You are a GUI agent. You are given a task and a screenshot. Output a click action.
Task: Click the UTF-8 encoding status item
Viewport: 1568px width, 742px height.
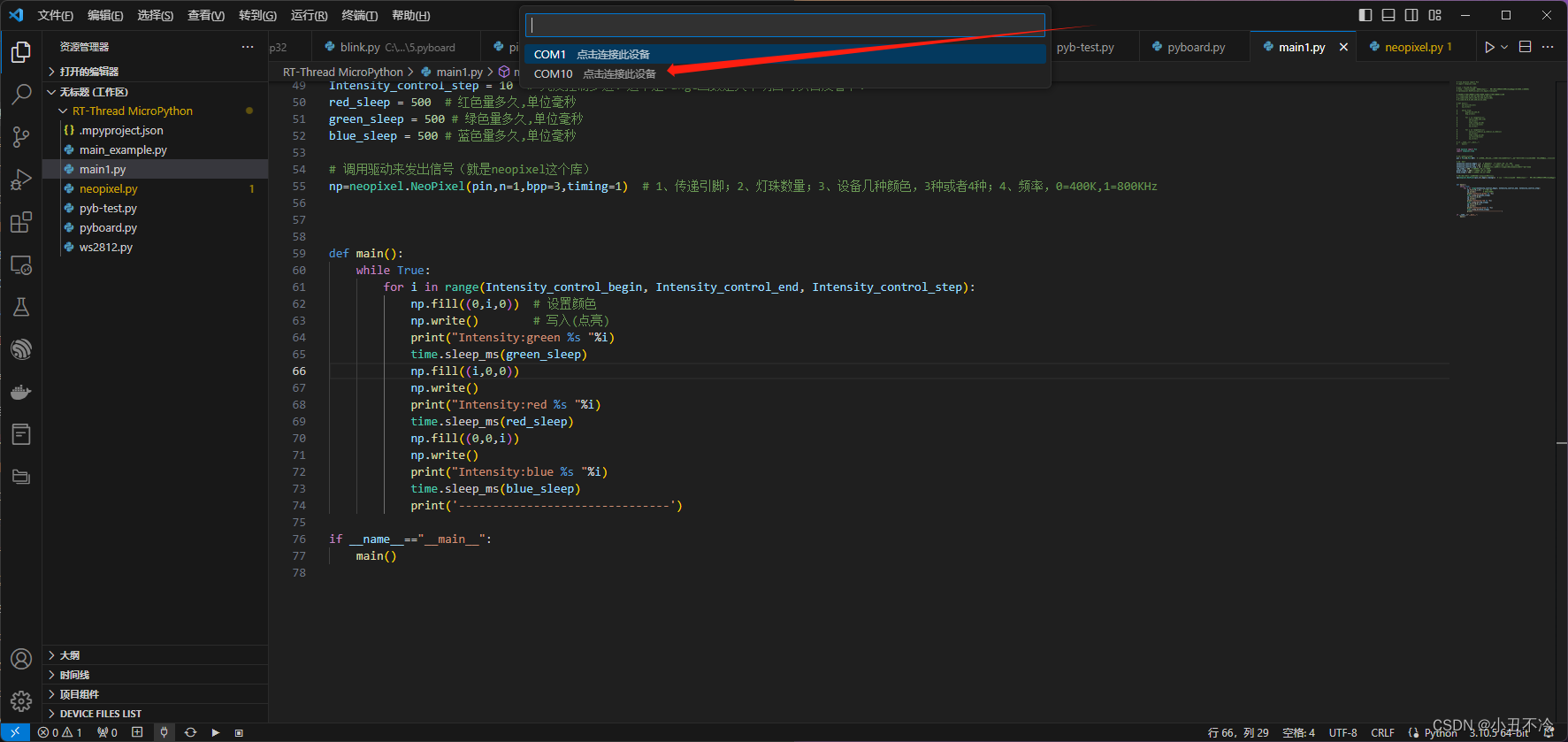coord(1342,732)
